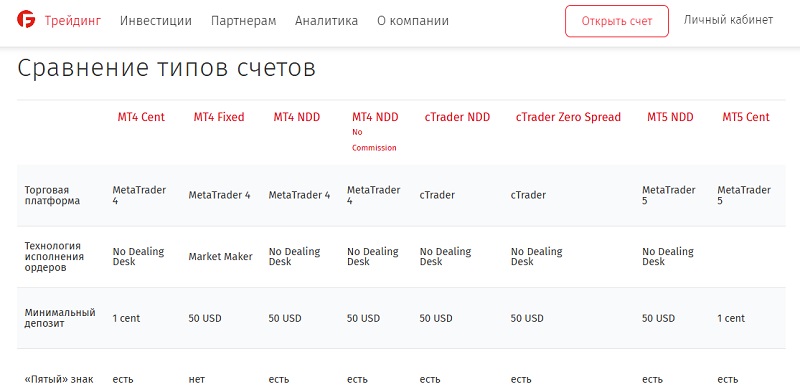Select the MT5 Cent account header
This screenshot has height=392, width=800.
[746, 117]
